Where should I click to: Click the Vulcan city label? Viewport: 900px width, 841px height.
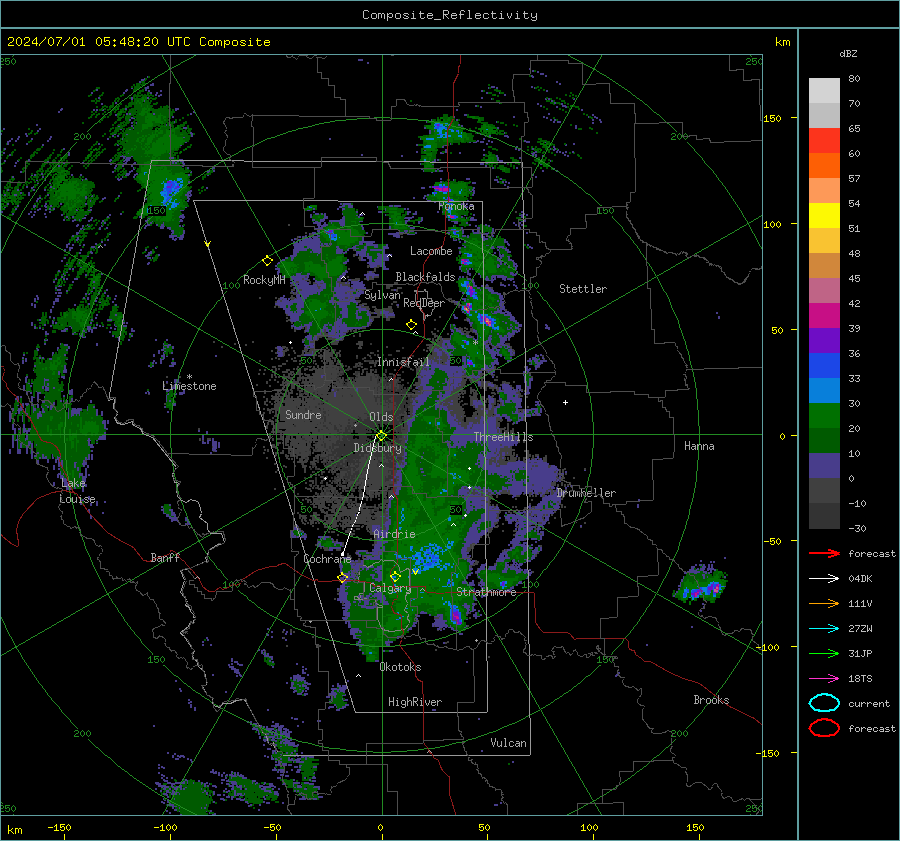(509, 743)
